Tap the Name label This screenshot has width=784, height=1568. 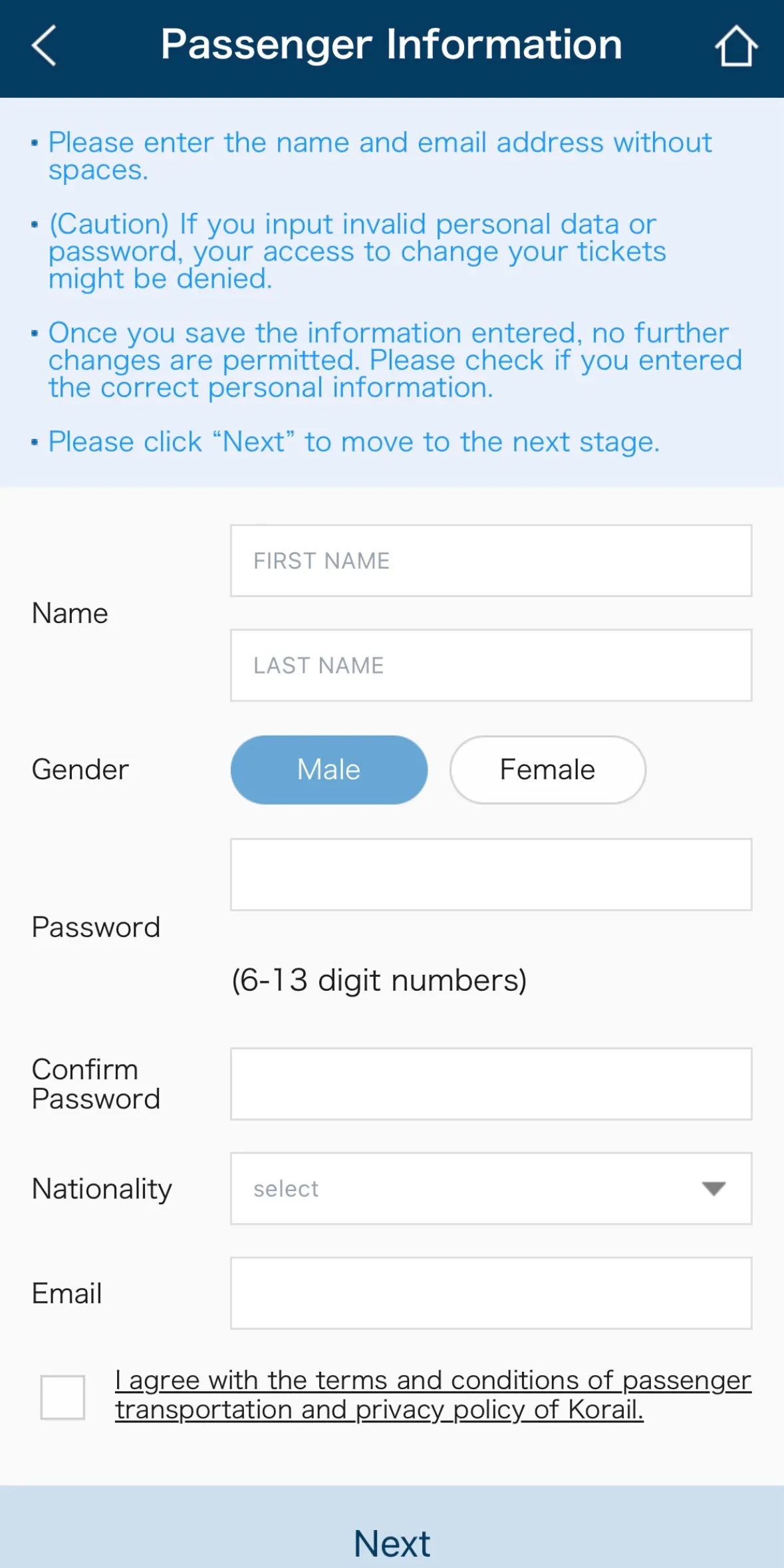point(70,613)
